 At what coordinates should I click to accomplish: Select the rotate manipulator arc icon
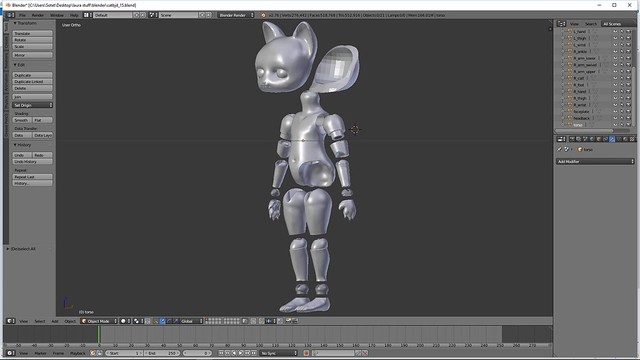pos(169,321)
